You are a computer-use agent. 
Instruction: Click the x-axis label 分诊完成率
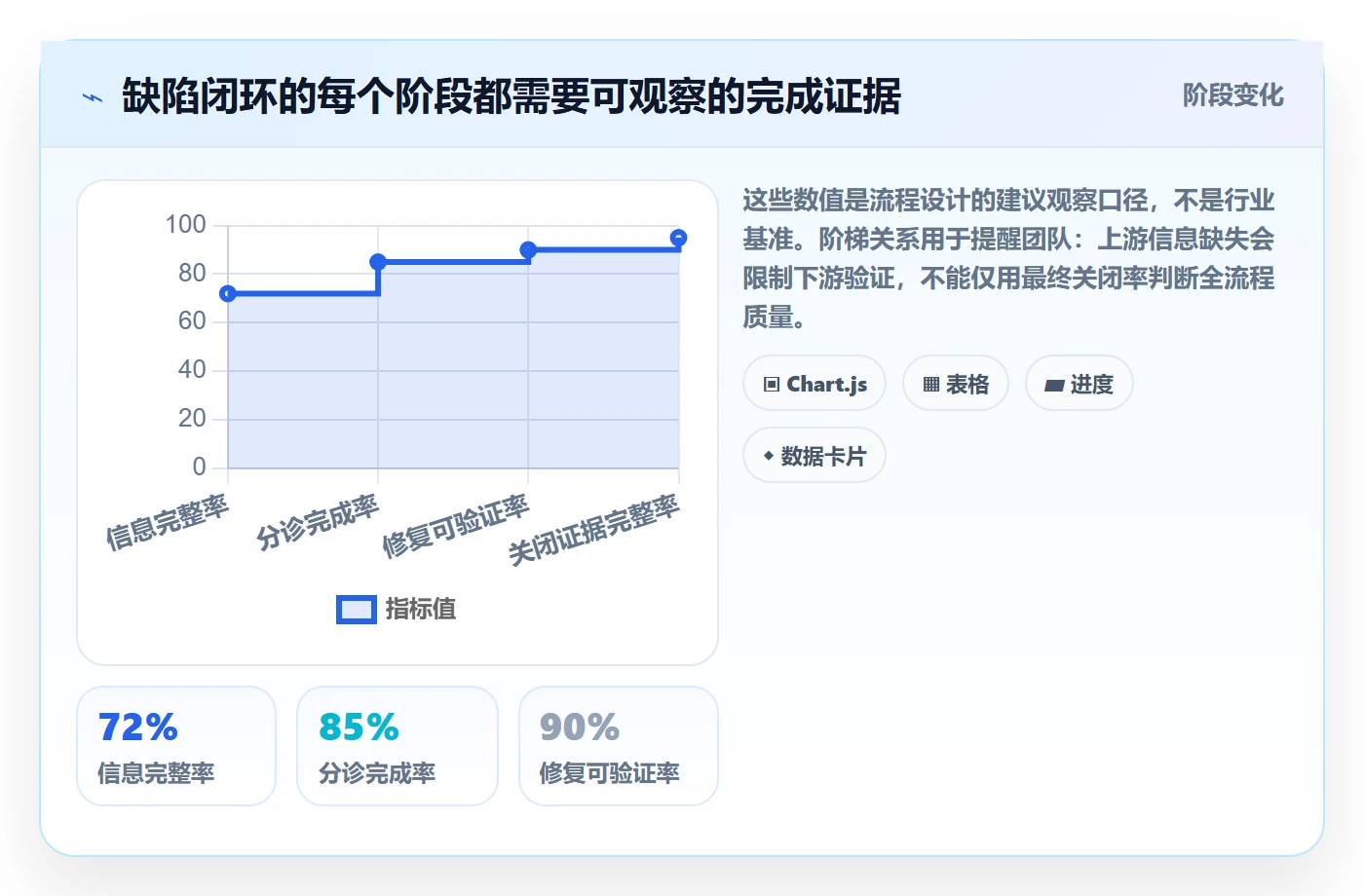coord(318,522)
